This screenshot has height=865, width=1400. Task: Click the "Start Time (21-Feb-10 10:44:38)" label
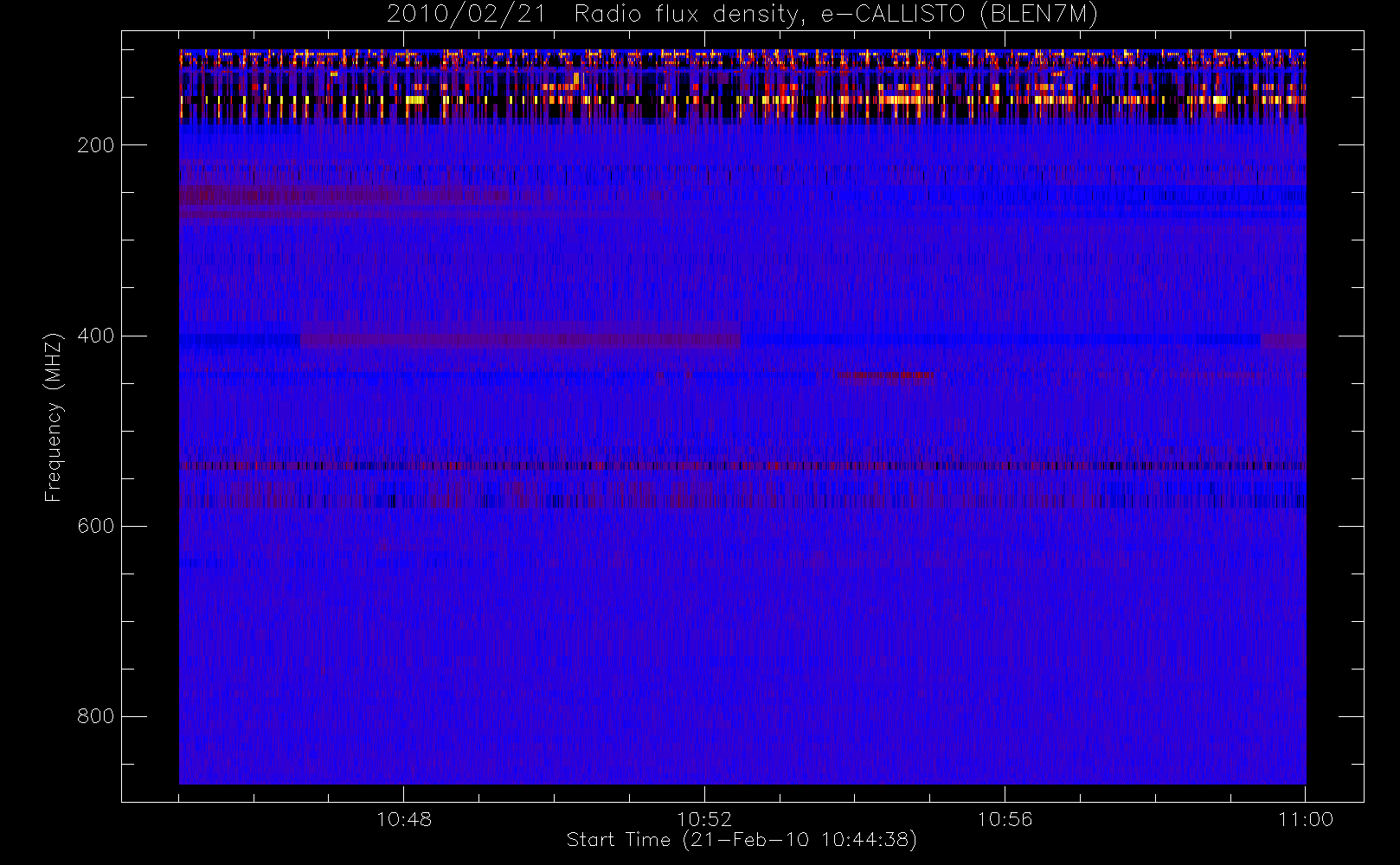pyautogui.click(x=742, y=840)
